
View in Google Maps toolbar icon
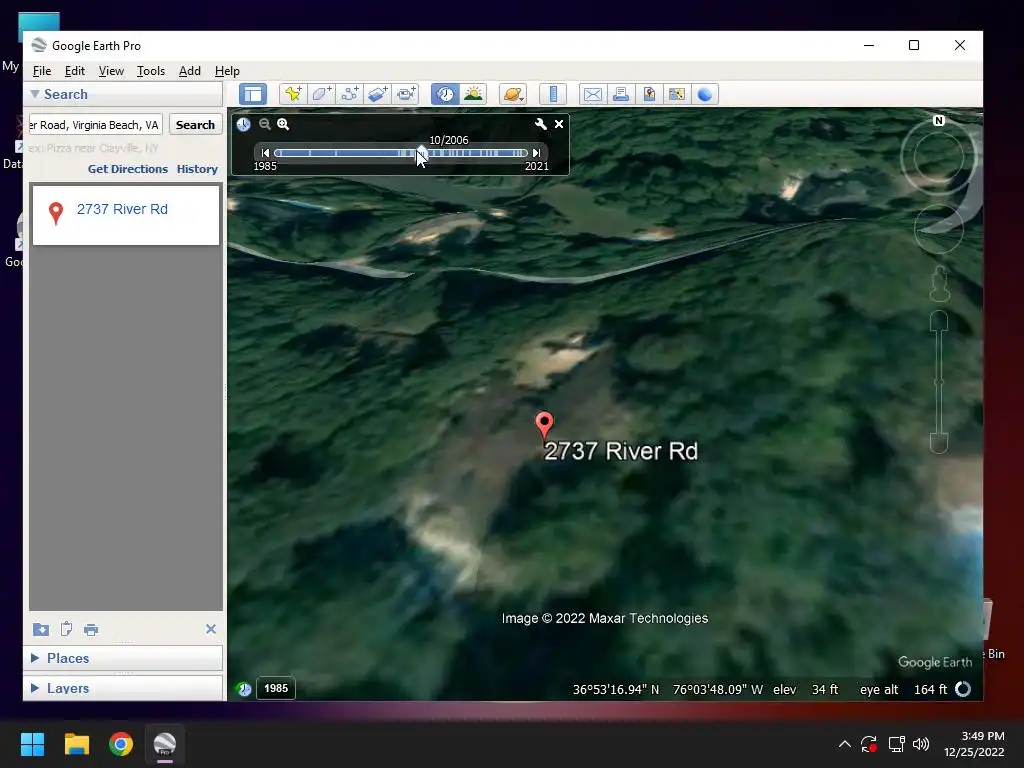677,94
